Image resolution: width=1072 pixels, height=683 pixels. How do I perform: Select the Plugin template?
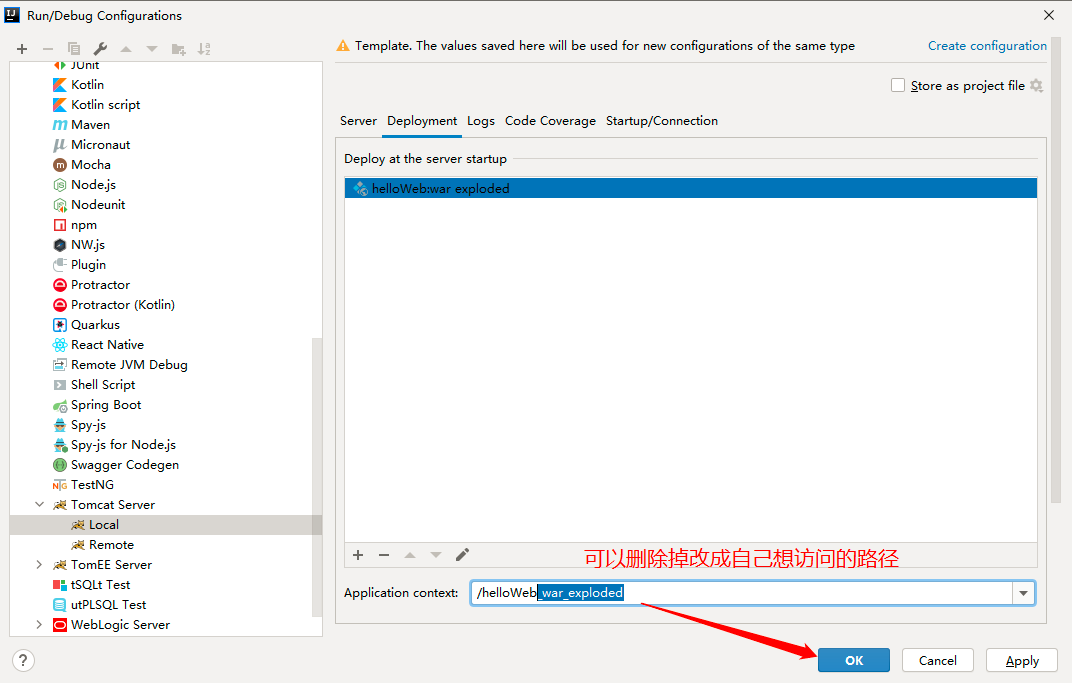tap(88, 265)
